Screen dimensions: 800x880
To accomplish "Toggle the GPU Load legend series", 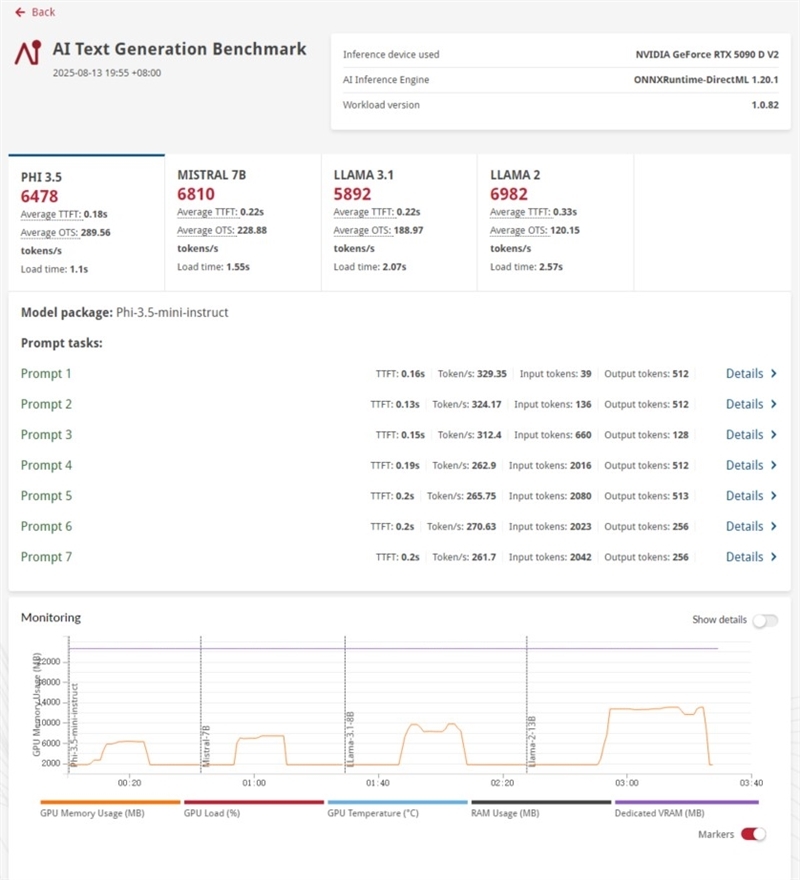I will pos(254,808).
